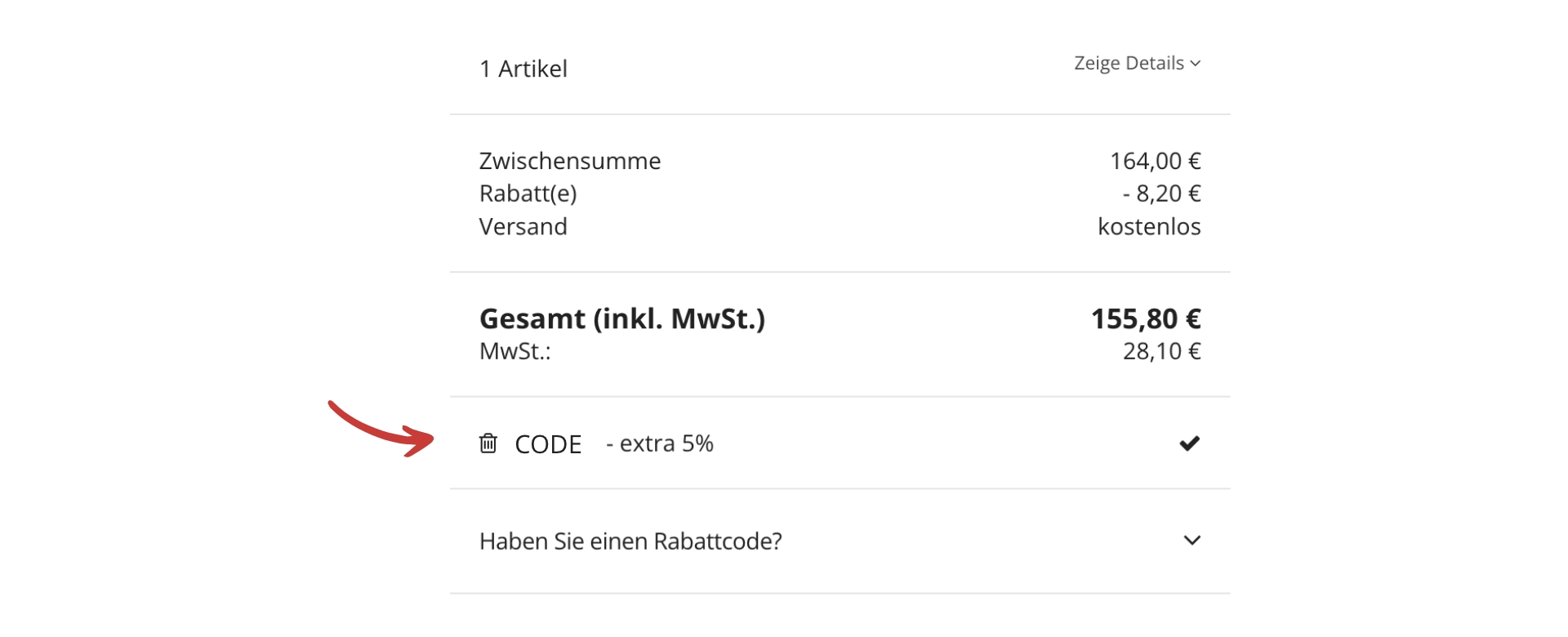Select the 155,80 € total amount
Viewport: 1568px width, 637px height.
click(x=1146, y=318)
